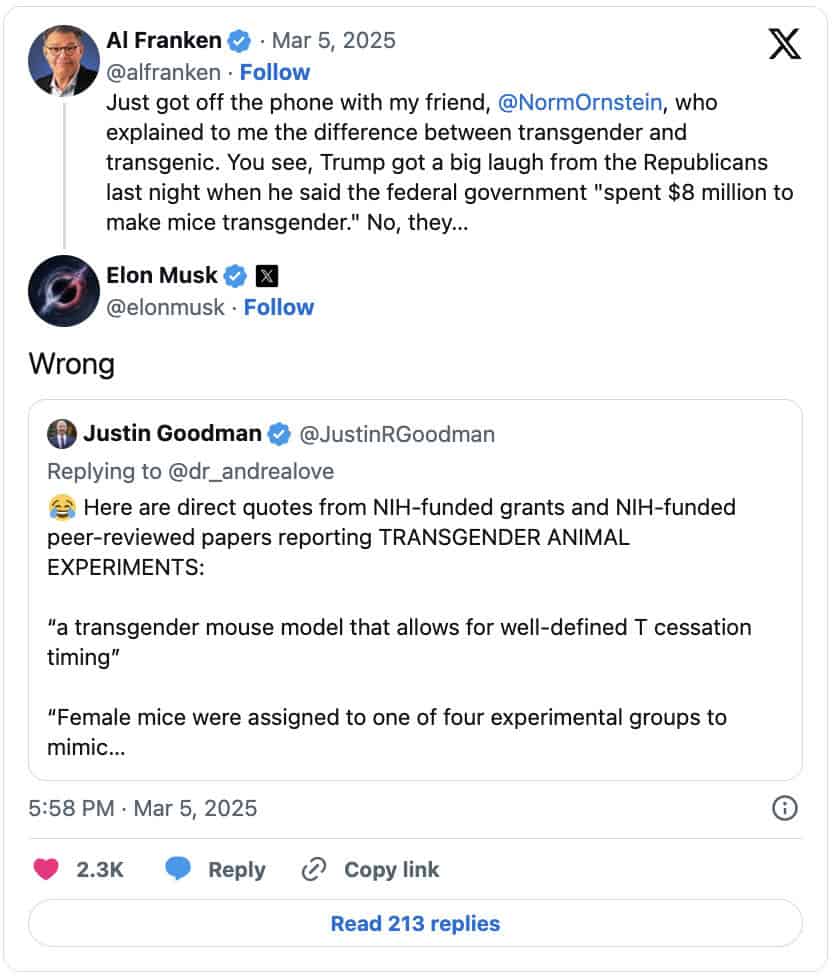836x978 pixels.
Task: Click the copy link chain icon
Action: tap(314, 869)
